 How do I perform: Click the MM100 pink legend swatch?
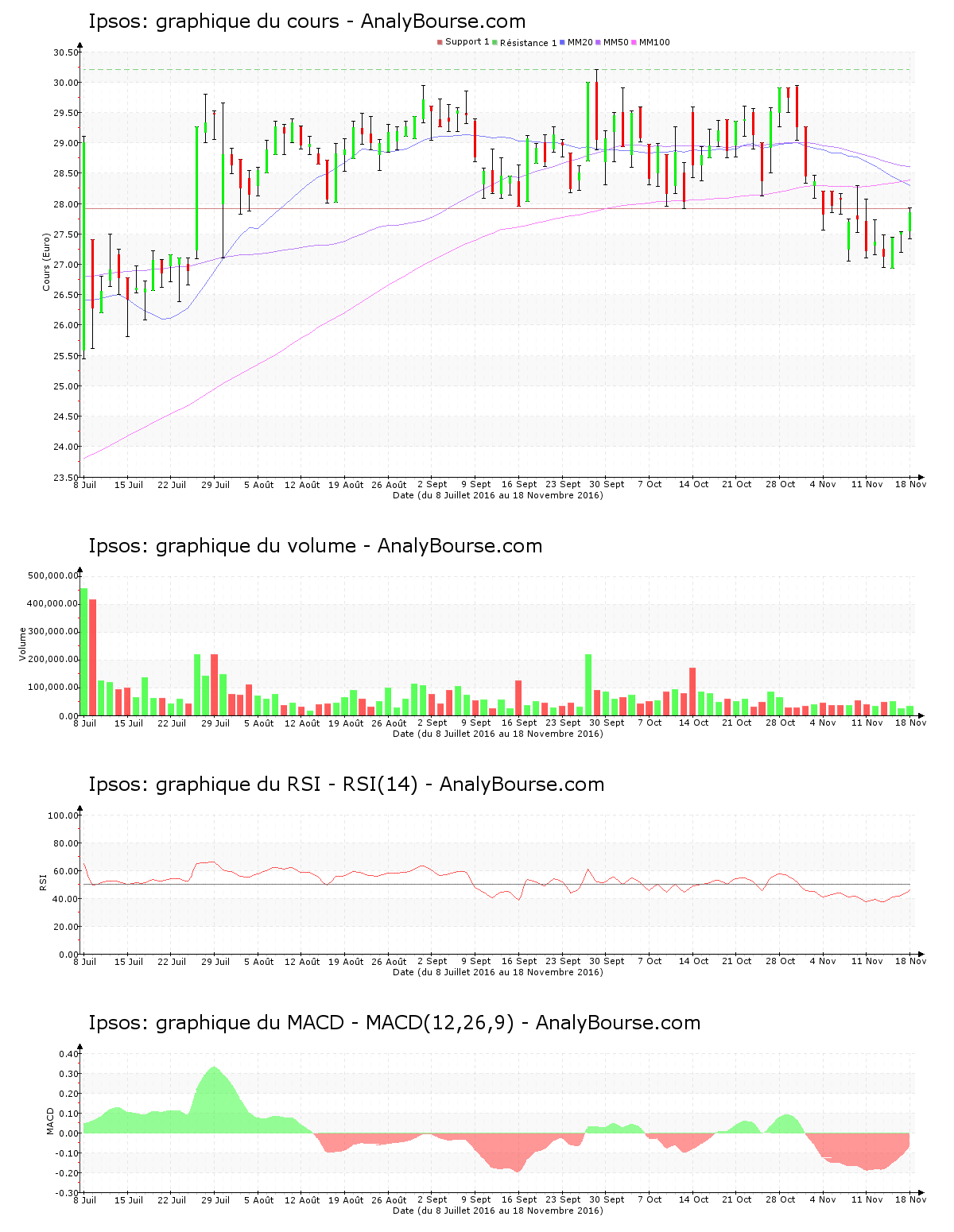tap(634, 42)
